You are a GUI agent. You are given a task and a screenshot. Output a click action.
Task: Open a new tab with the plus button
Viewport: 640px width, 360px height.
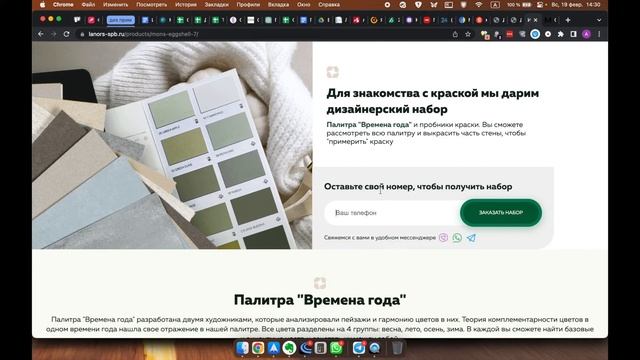point(568,20)
